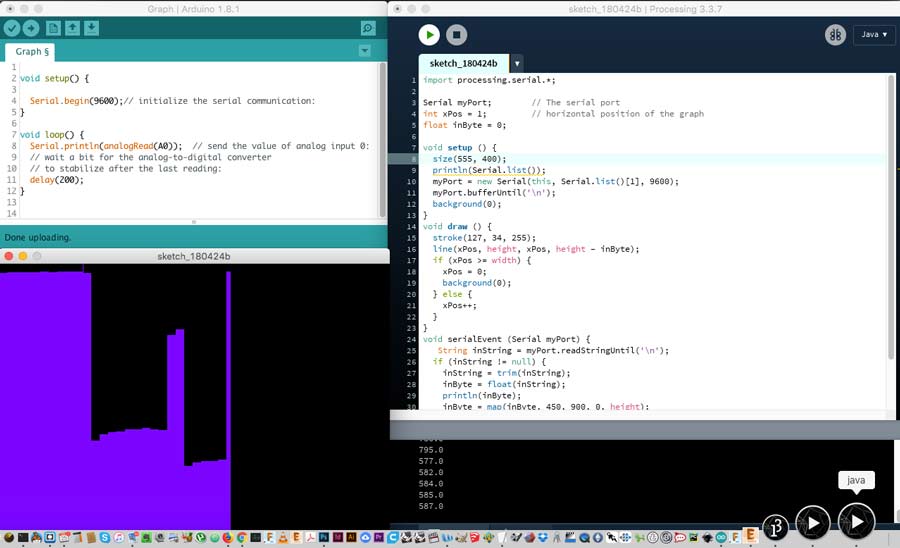Screen dimensions: 900x548
Task: Open the Arduino tab dropdown menu
Action: [365, 51]
